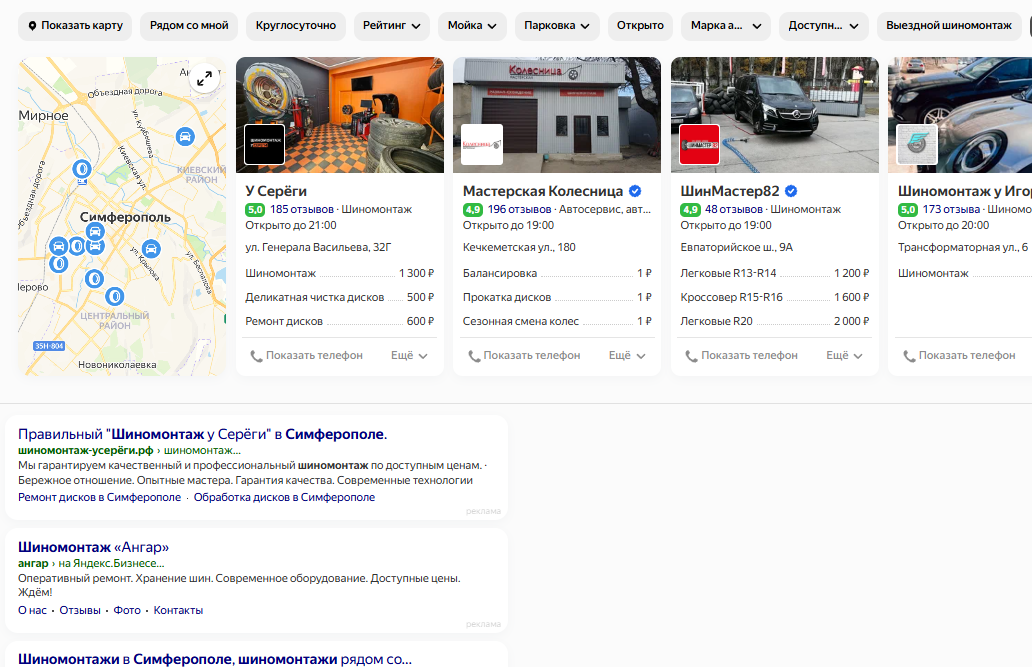Click address ул. Генерала Васильева, 32Г
1032x667 pixels.
[318, 248]
